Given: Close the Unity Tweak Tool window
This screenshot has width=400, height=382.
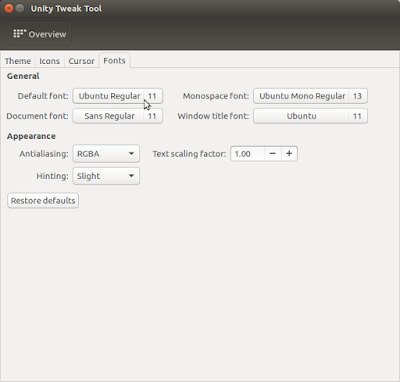Looking at the screenshot, I should point(9,8).
